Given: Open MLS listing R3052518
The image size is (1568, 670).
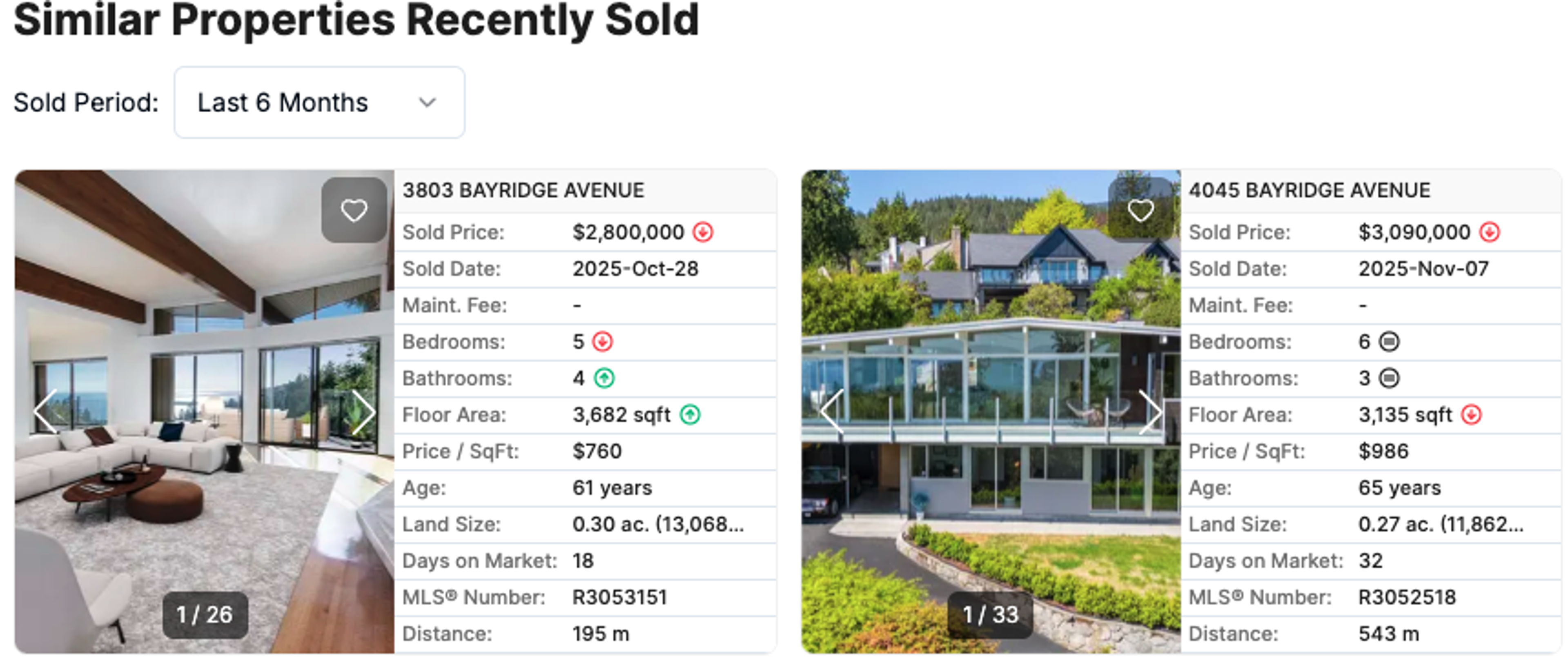Looking at the screenshot, I should 1407,597.
